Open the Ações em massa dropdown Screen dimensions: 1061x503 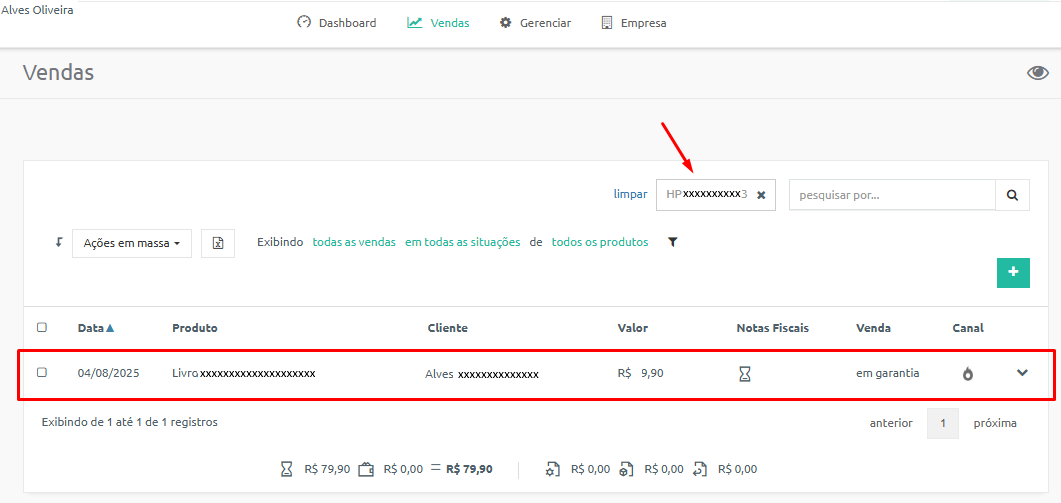pyautogui.click(x=132, y=243)
